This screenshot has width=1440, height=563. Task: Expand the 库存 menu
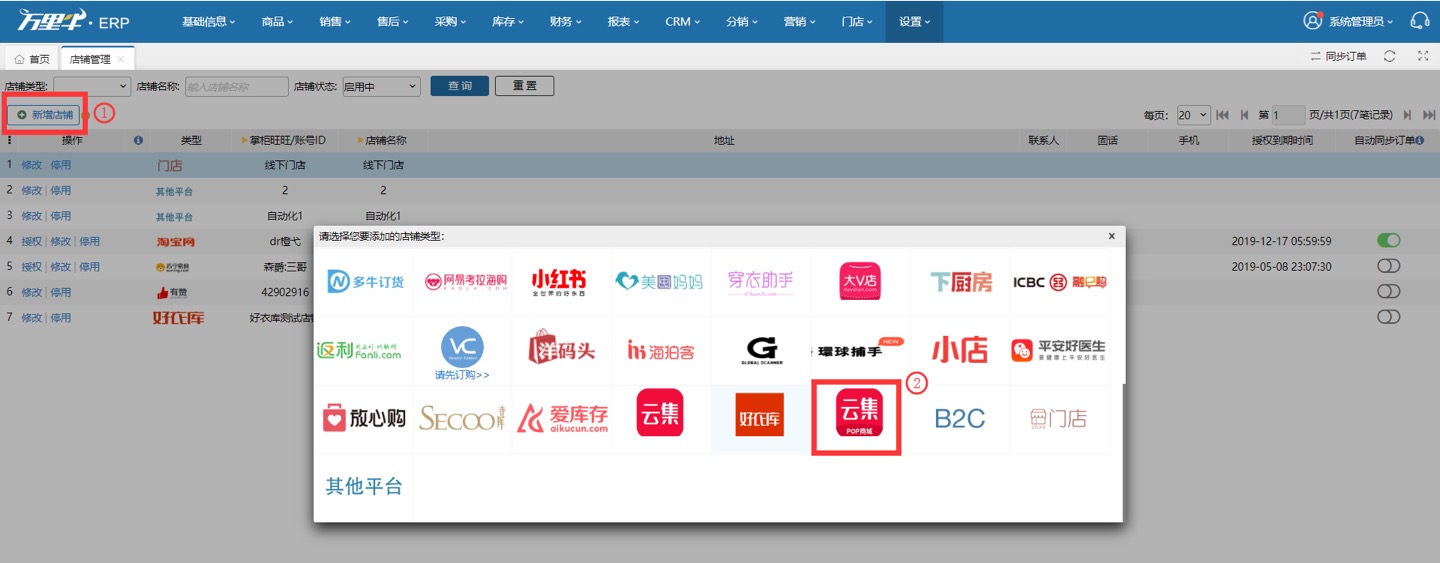coord(508,21)
